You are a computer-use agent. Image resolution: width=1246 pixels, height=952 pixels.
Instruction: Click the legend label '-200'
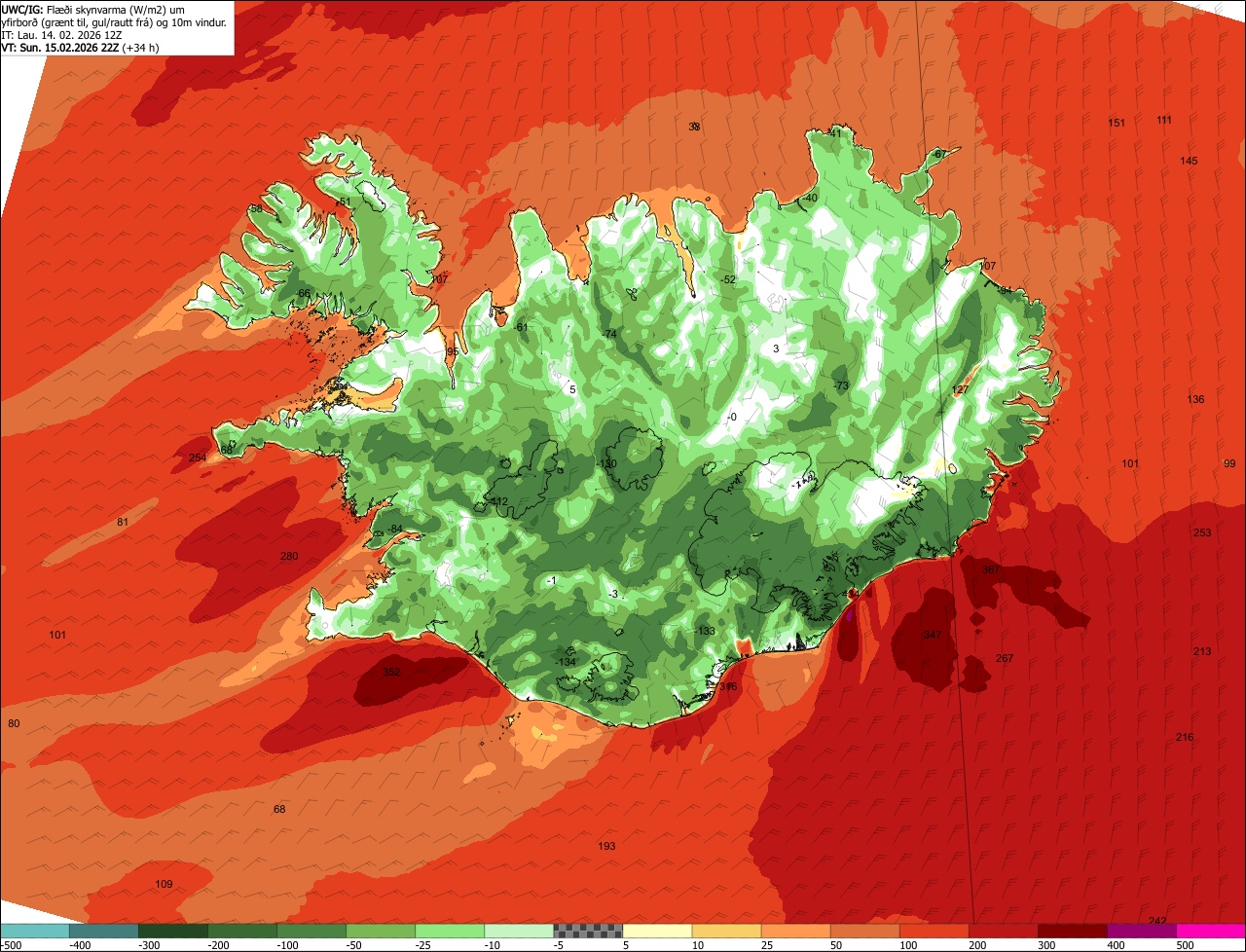click(x=219, y=944)
